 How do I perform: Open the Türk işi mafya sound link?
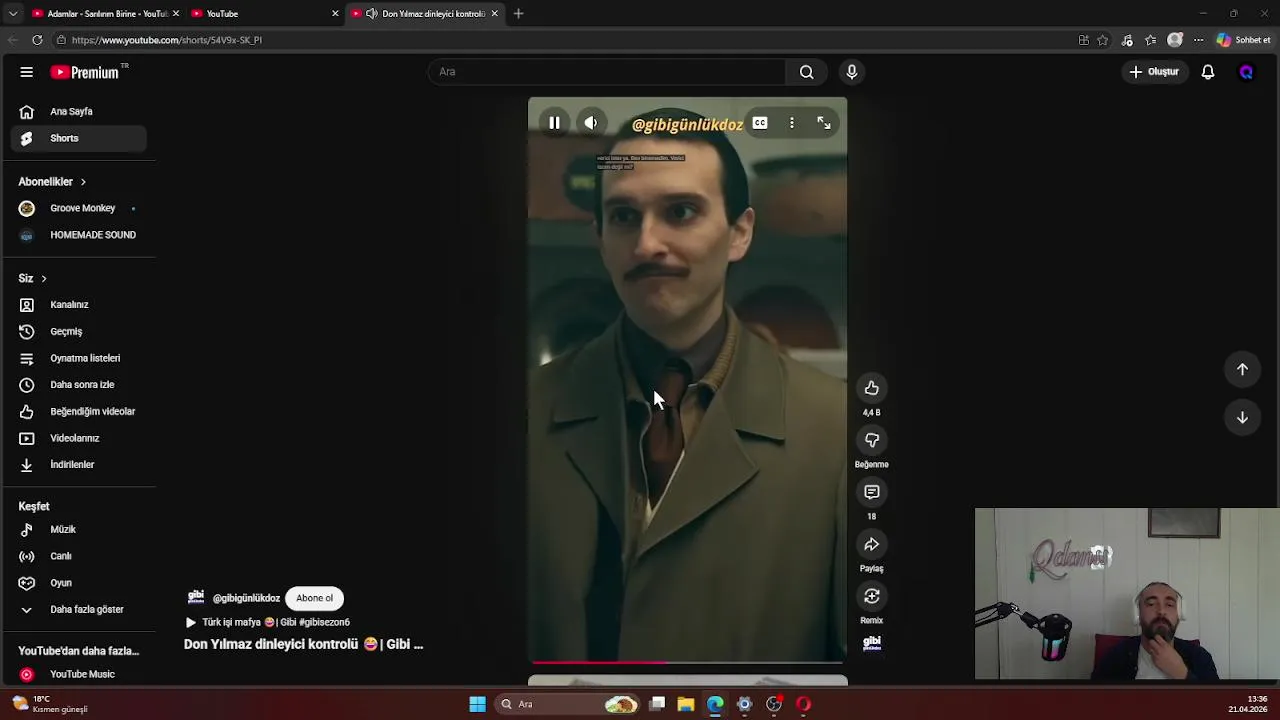click(x=267, y=622)
